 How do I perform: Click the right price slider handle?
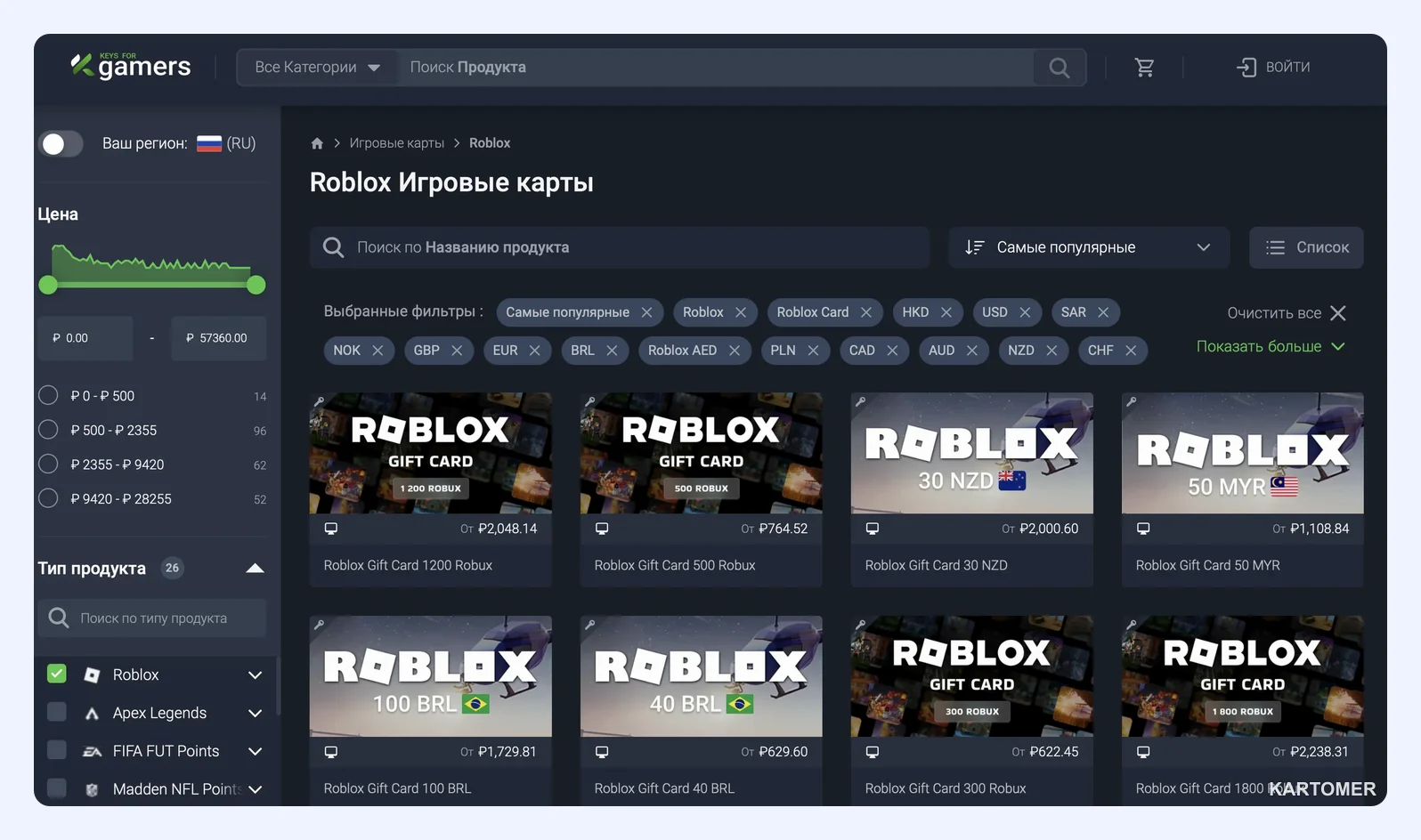[x=256, y=285]
